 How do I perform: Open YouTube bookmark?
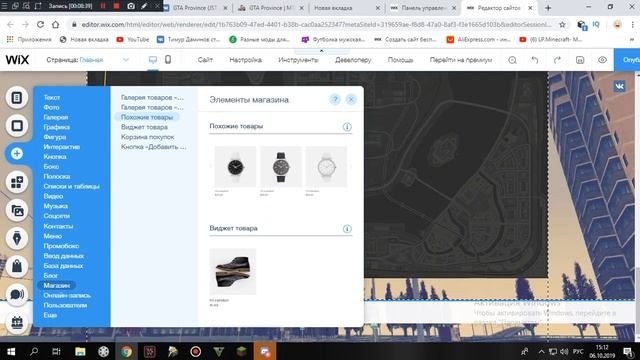coord(133,40)
